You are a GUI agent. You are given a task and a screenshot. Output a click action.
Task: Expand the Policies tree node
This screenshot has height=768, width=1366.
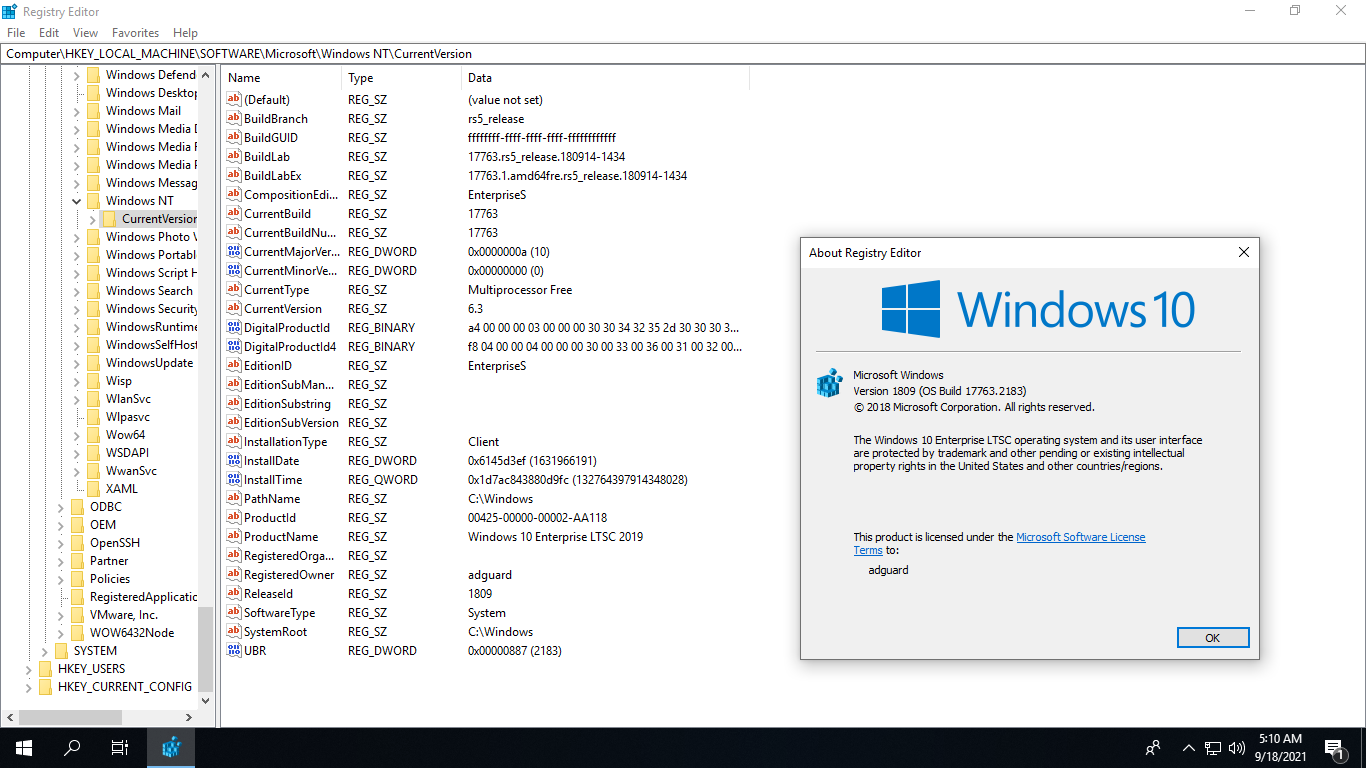(x=61, y=579)
